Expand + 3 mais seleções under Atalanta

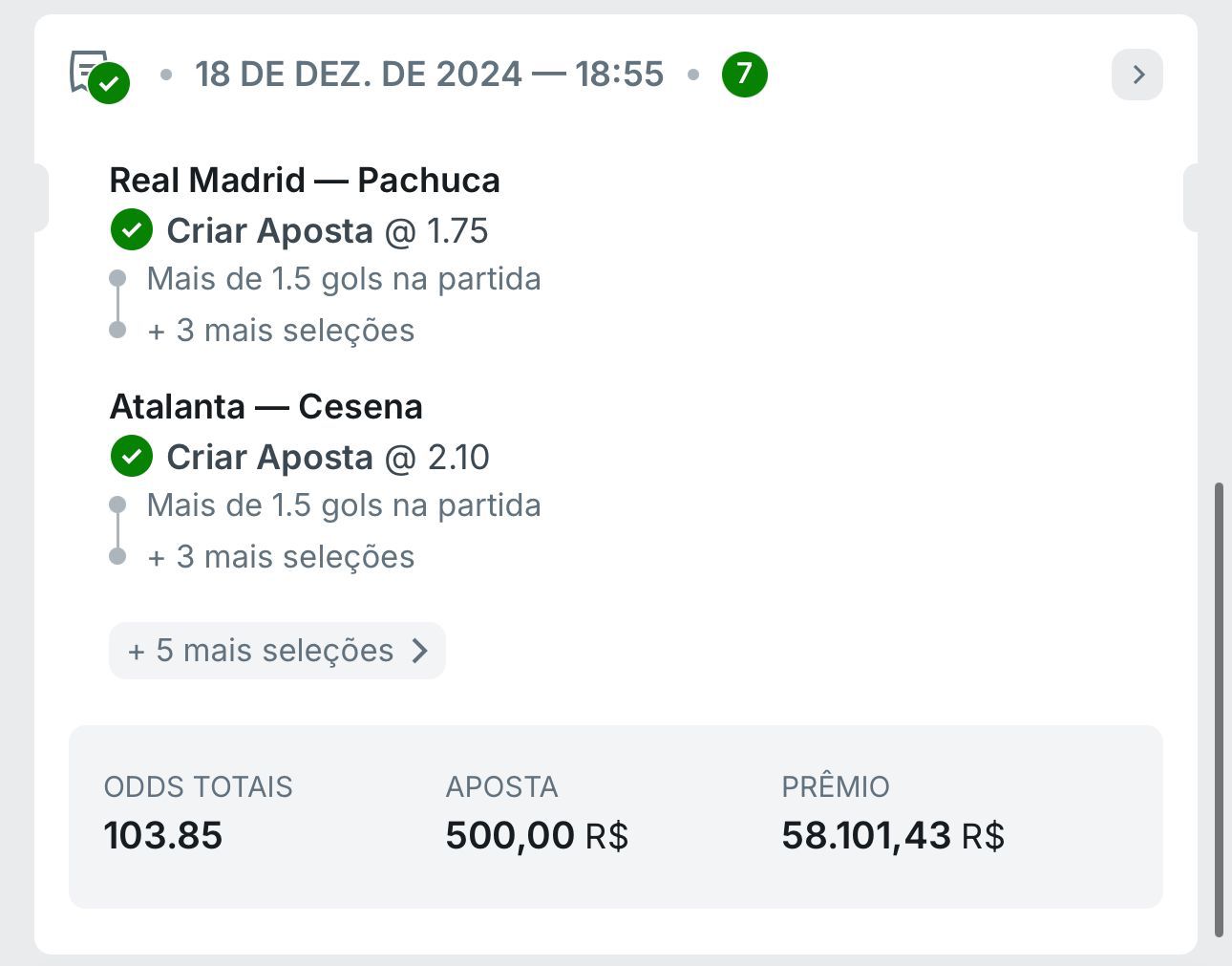pos(281,557)
